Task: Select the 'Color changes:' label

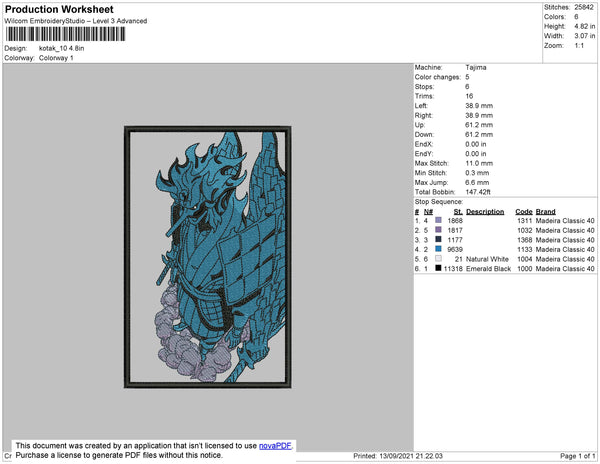Action: 437,77
